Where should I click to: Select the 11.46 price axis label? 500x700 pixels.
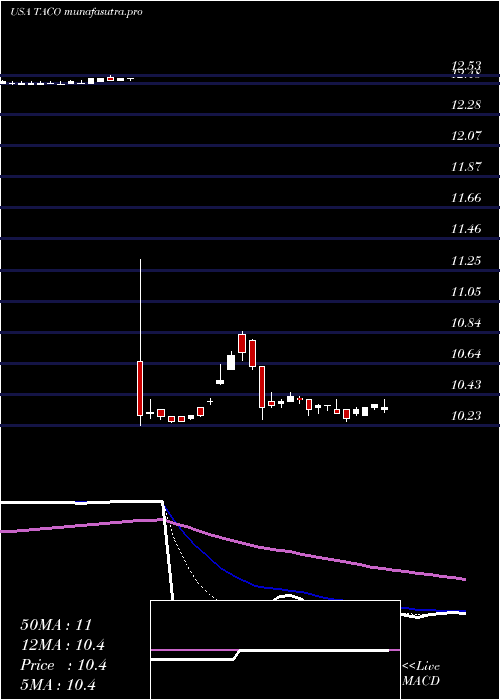[x=467, y=229]
